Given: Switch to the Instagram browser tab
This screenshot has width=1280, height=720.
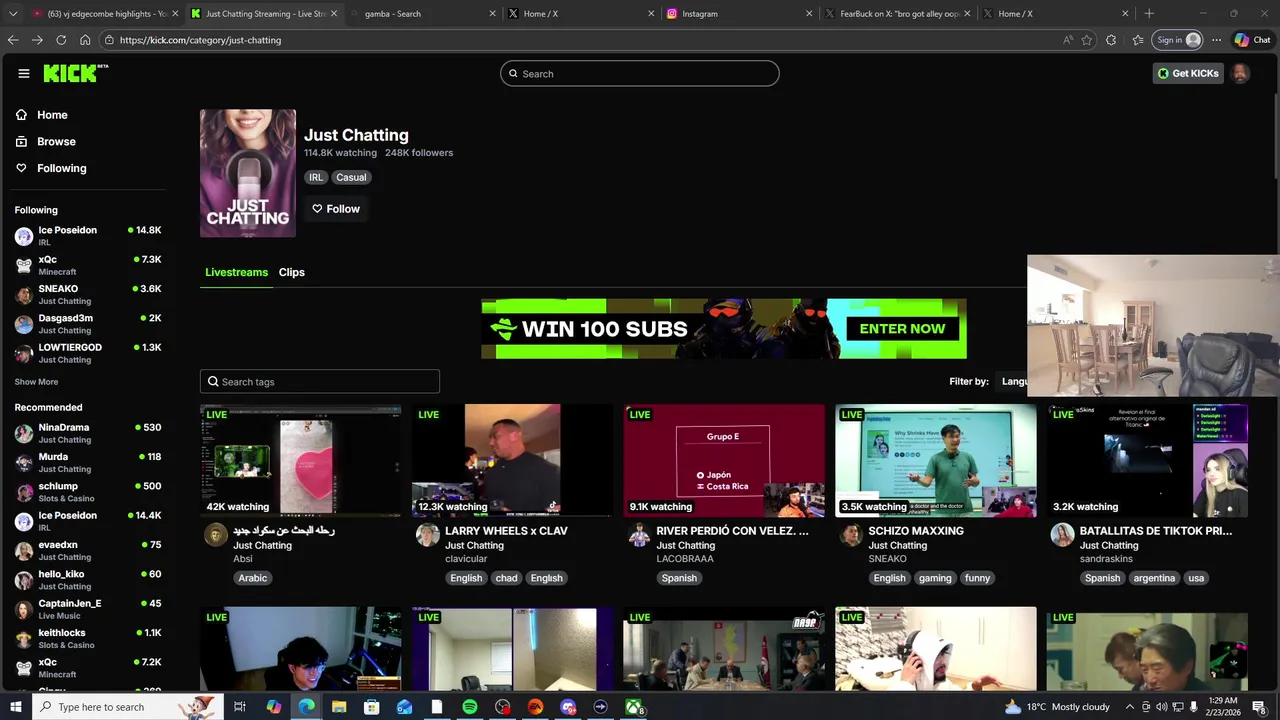Looking at the screenshot, I should point(738,14).
